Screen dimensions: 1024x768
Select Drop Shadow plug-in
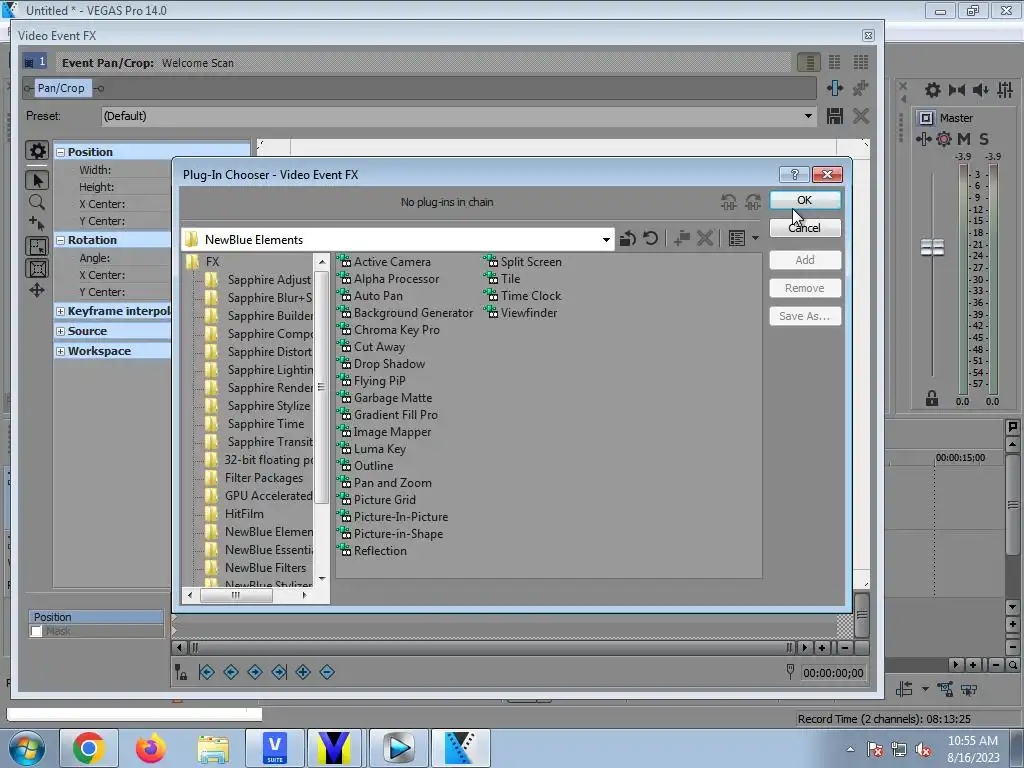click(381, 364)
